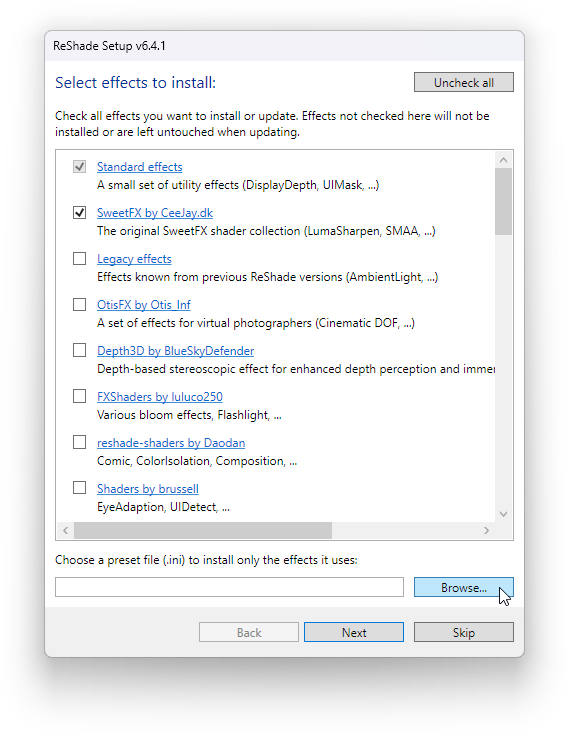Select the description mentioning DisplayDepth, UIMask
The image size is (569, 734).
point(238,185)
